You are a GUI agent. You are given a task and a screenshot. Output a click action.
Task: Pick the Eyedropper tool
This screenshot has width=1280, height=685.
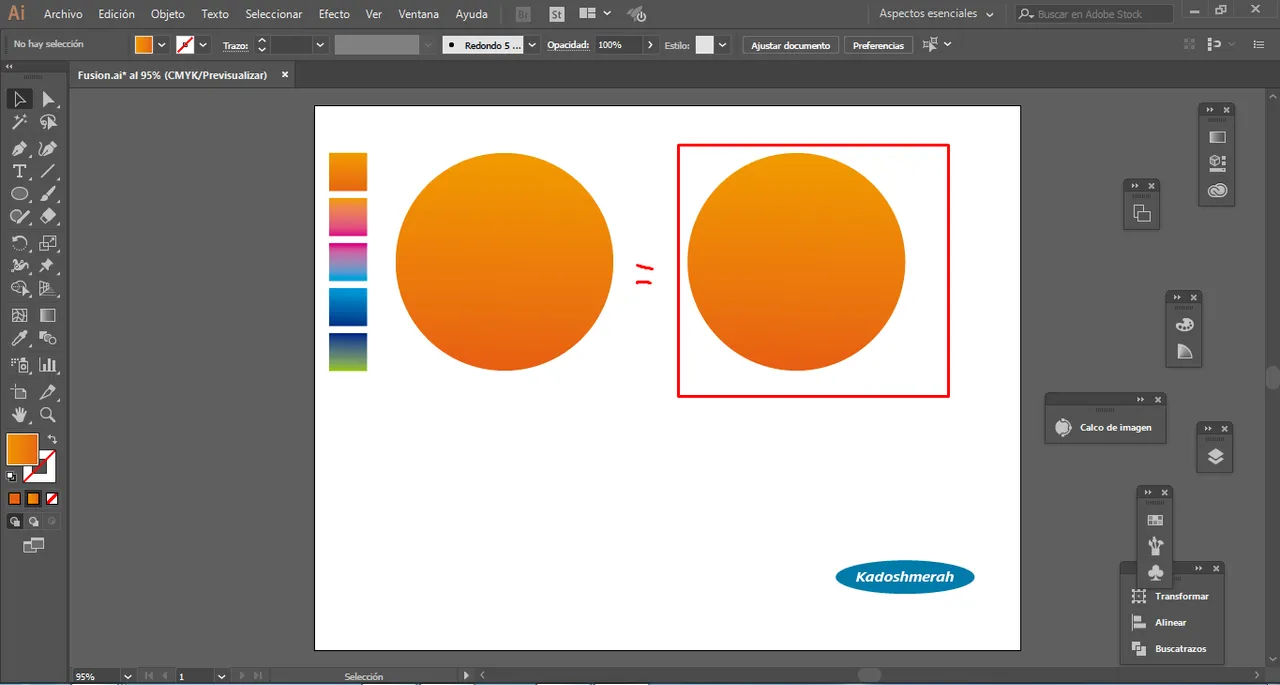click(x=19, y=340)
